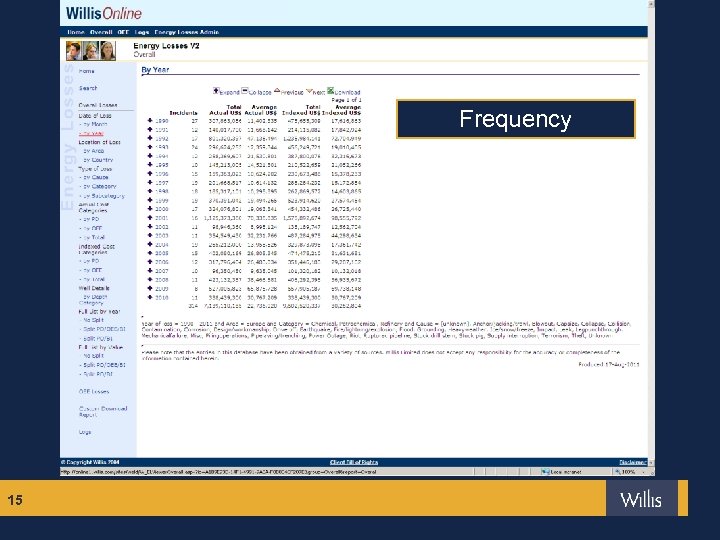Select Split PD/OEE/BI under Full List by Value

(103, 365)
